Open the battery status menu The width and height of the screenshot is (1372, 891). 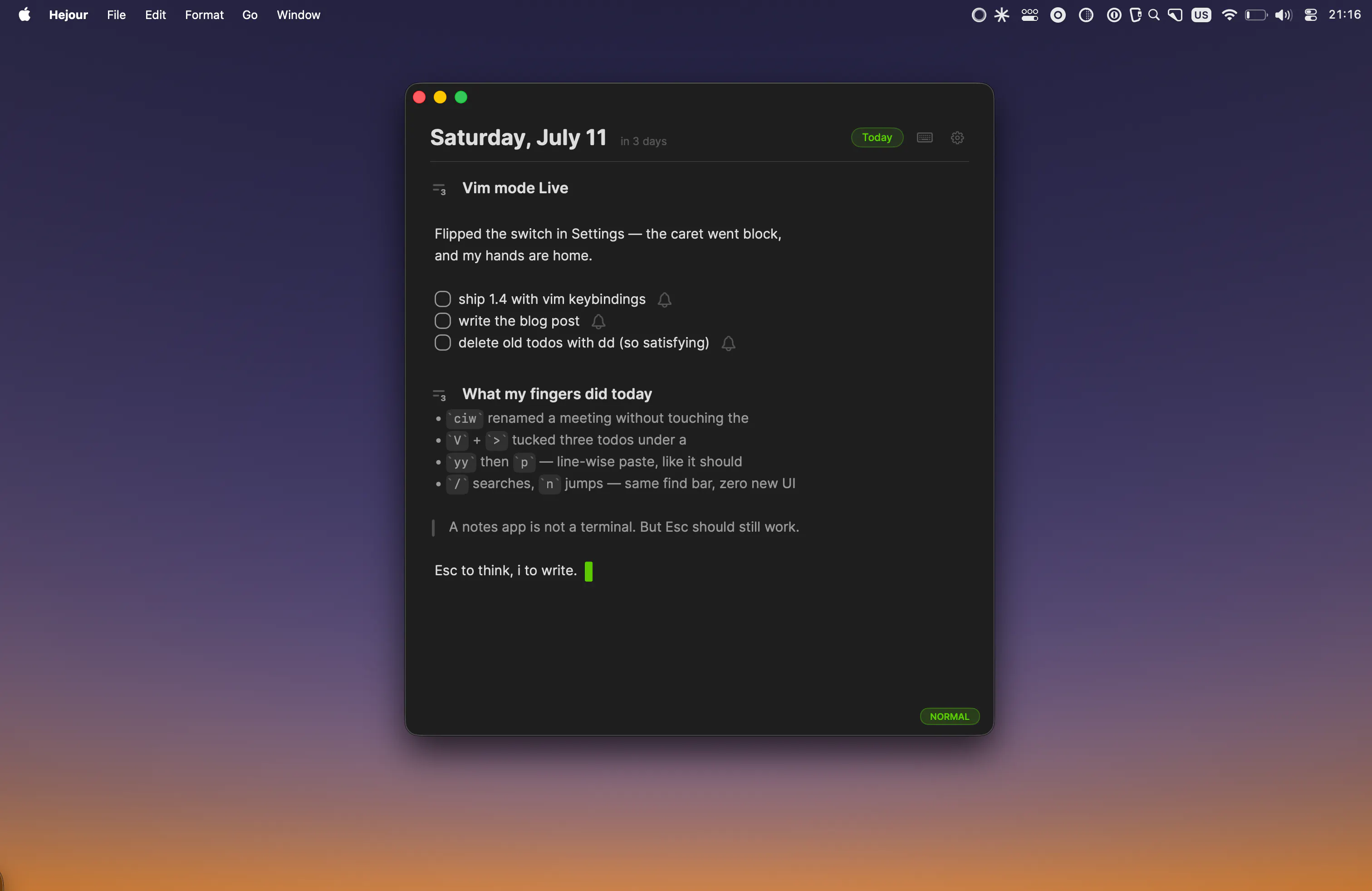click(x=1255, y=15)
